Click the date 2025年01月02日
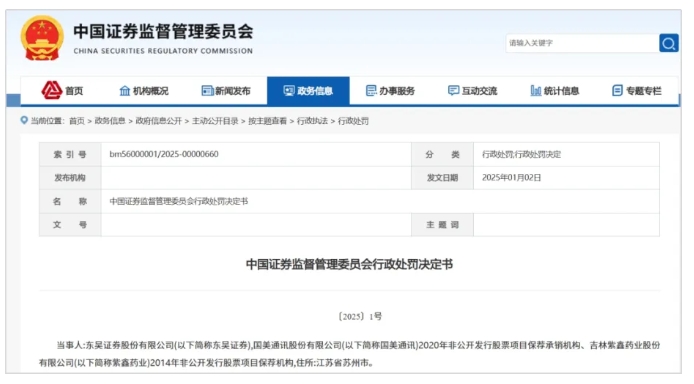 pyautogui.click(x=511, y=177)
